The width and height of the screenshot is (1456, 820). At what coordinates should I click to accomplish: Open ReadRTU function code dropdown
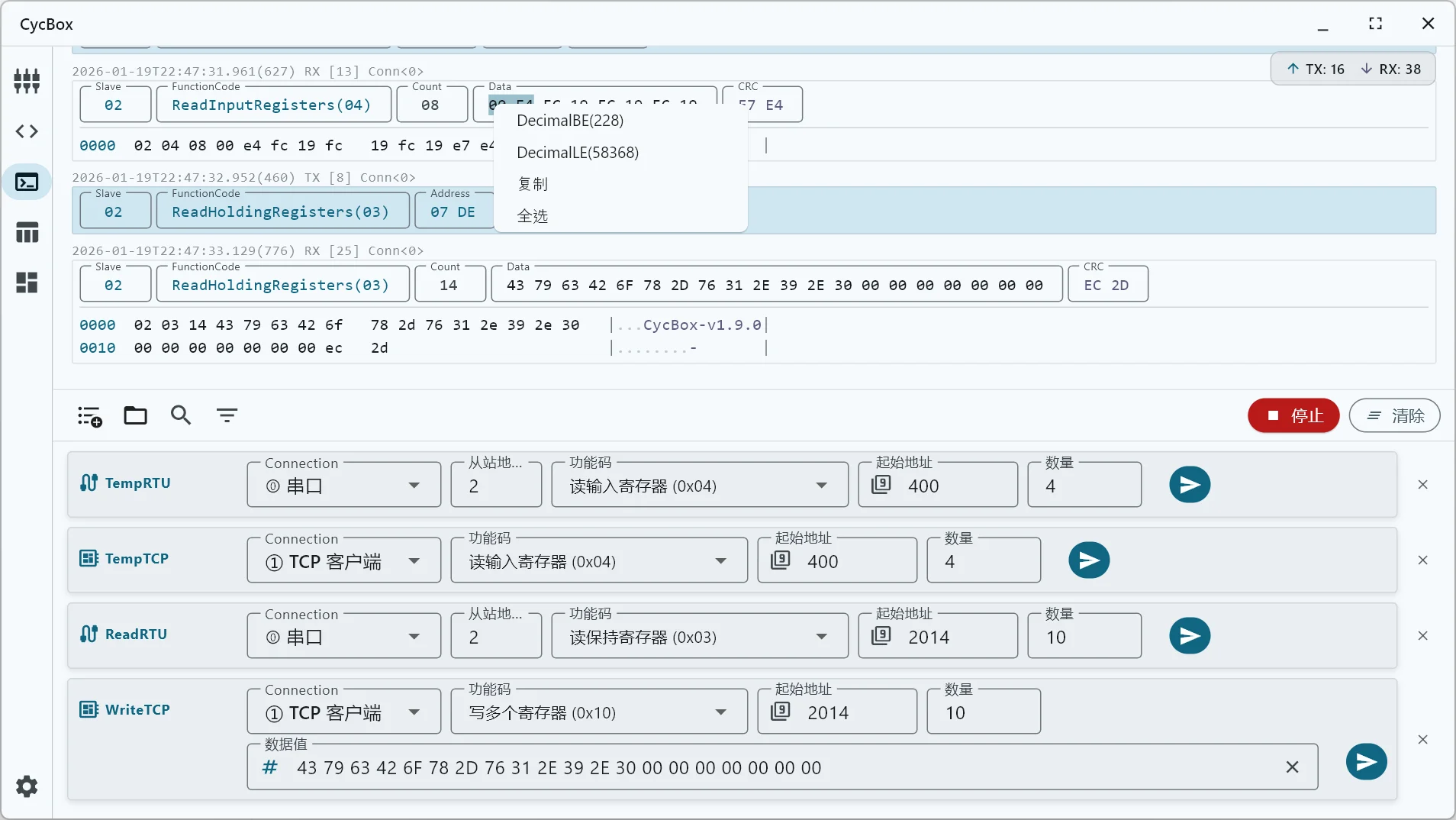(821, 637)
